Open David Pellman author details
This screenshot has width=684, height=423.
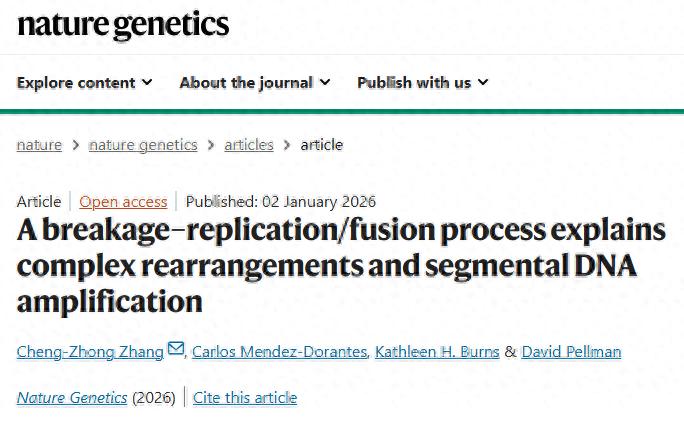point(572,351)
